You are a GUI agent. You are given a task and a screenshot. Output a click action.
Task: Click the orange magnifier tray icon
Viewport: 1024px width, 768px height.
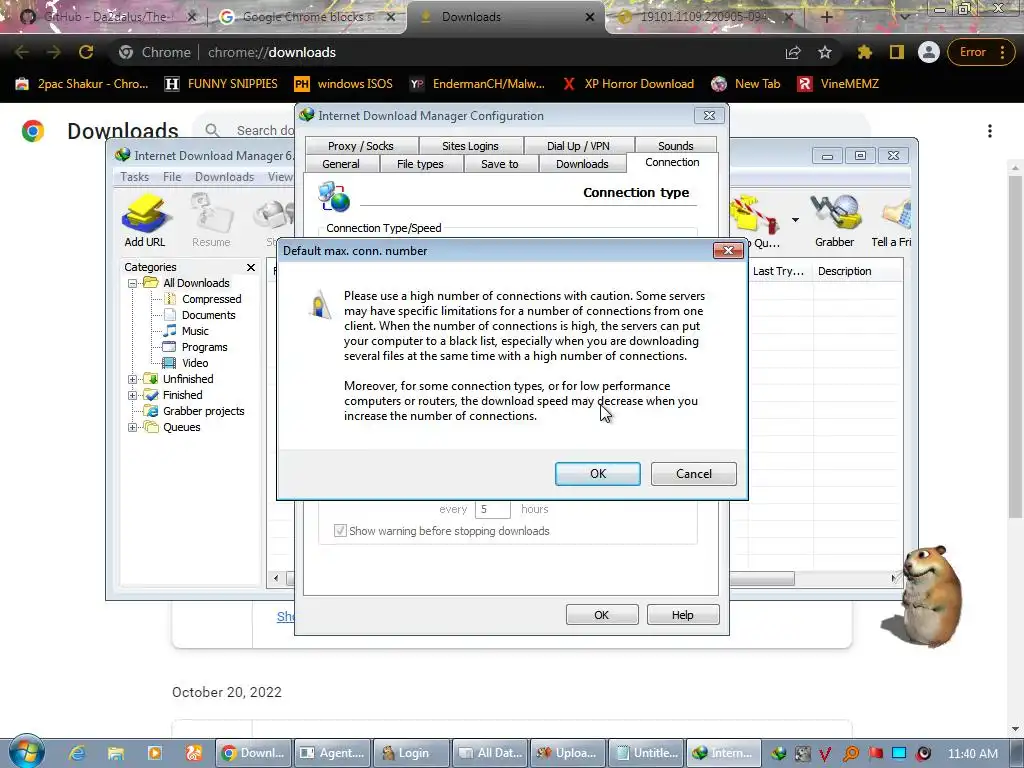[x=850, y=754]
